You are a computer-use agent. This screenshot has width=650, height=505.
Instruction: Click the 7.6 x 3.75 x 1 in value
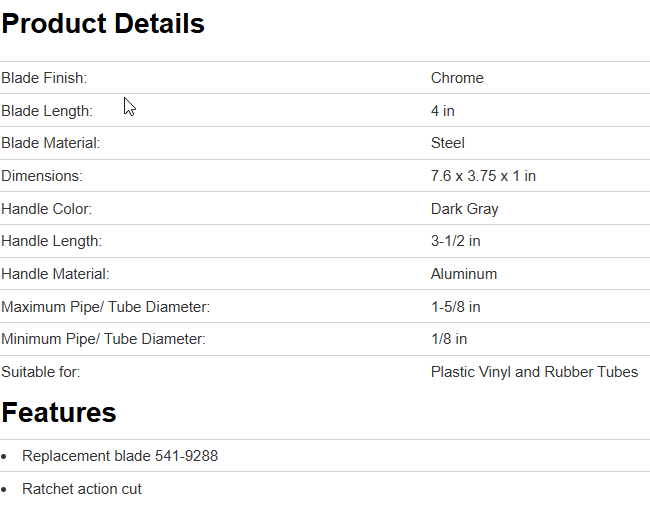click(483, 176)
